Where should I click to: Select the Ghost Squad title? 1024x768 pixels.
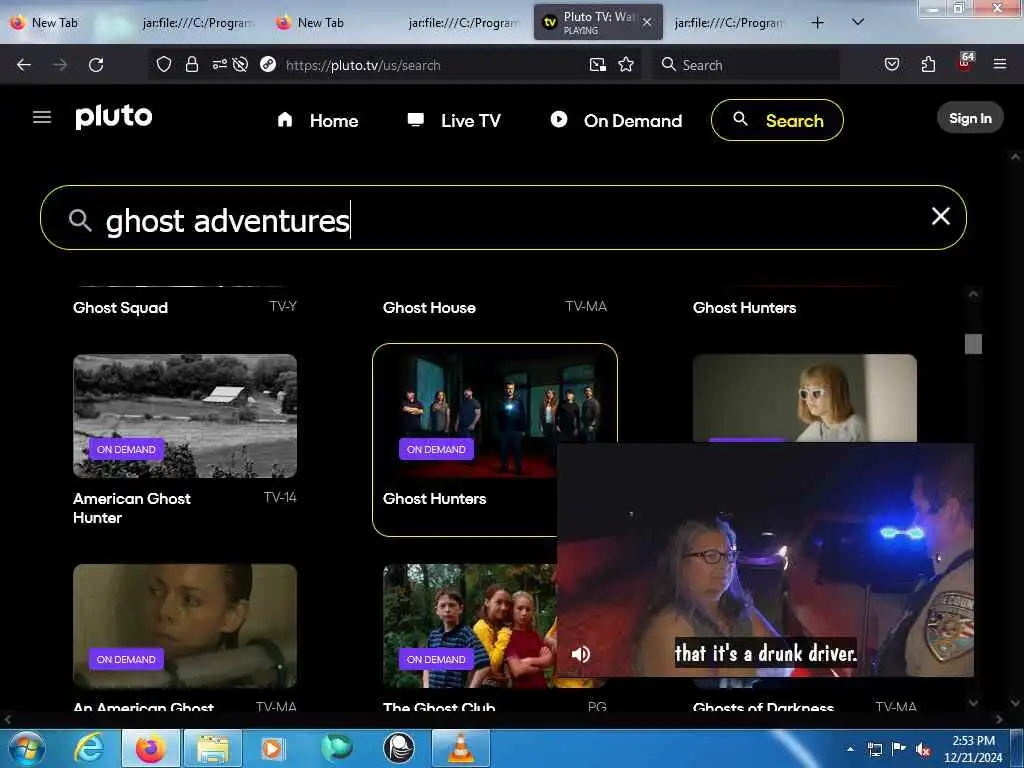pos(120,308)
